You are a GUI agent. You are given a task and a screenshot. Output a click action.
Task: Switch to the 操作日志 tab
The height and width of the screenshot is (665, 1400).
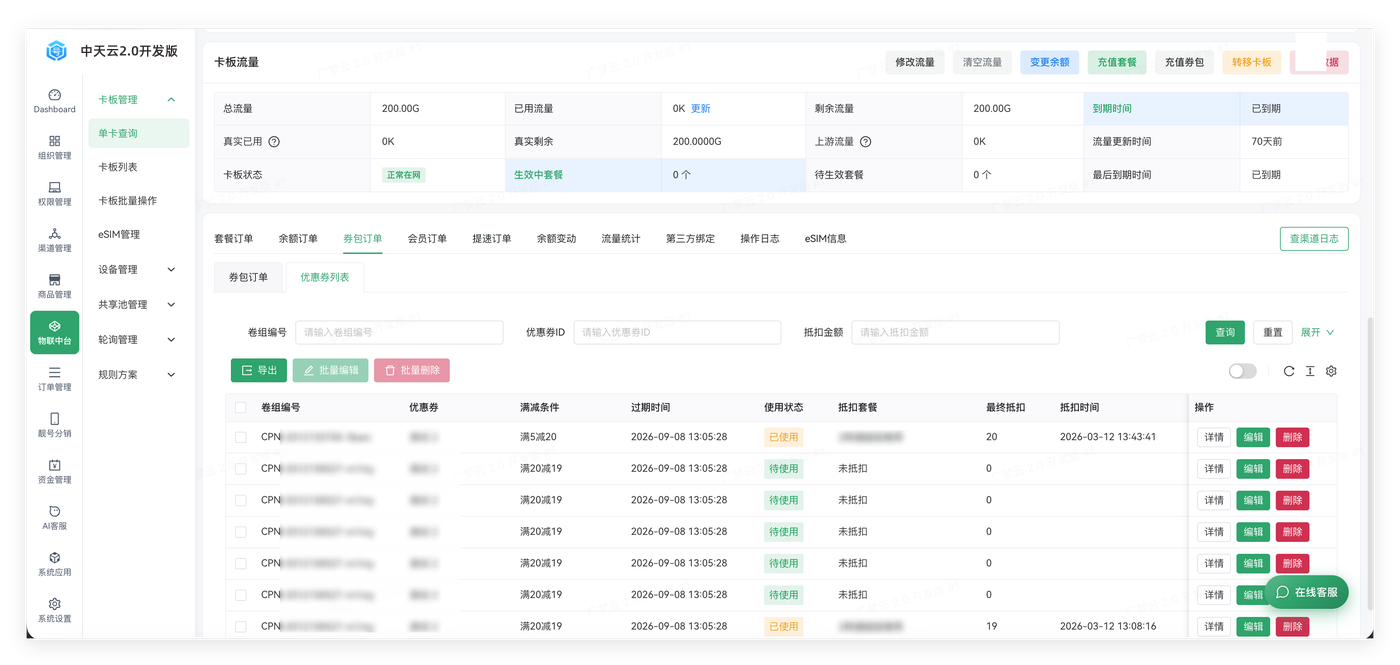[x=760, y=239]
